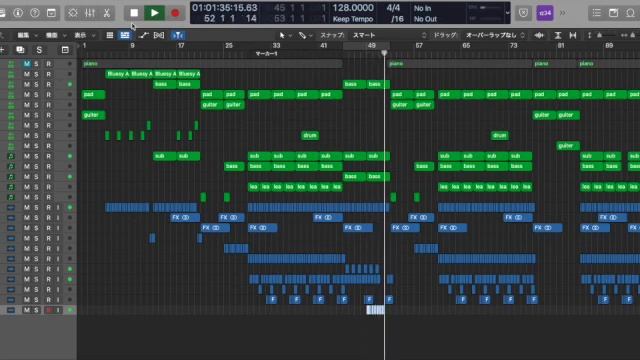
Task: Disable red record-arm on the bottom track
Action: click(49, 310)
